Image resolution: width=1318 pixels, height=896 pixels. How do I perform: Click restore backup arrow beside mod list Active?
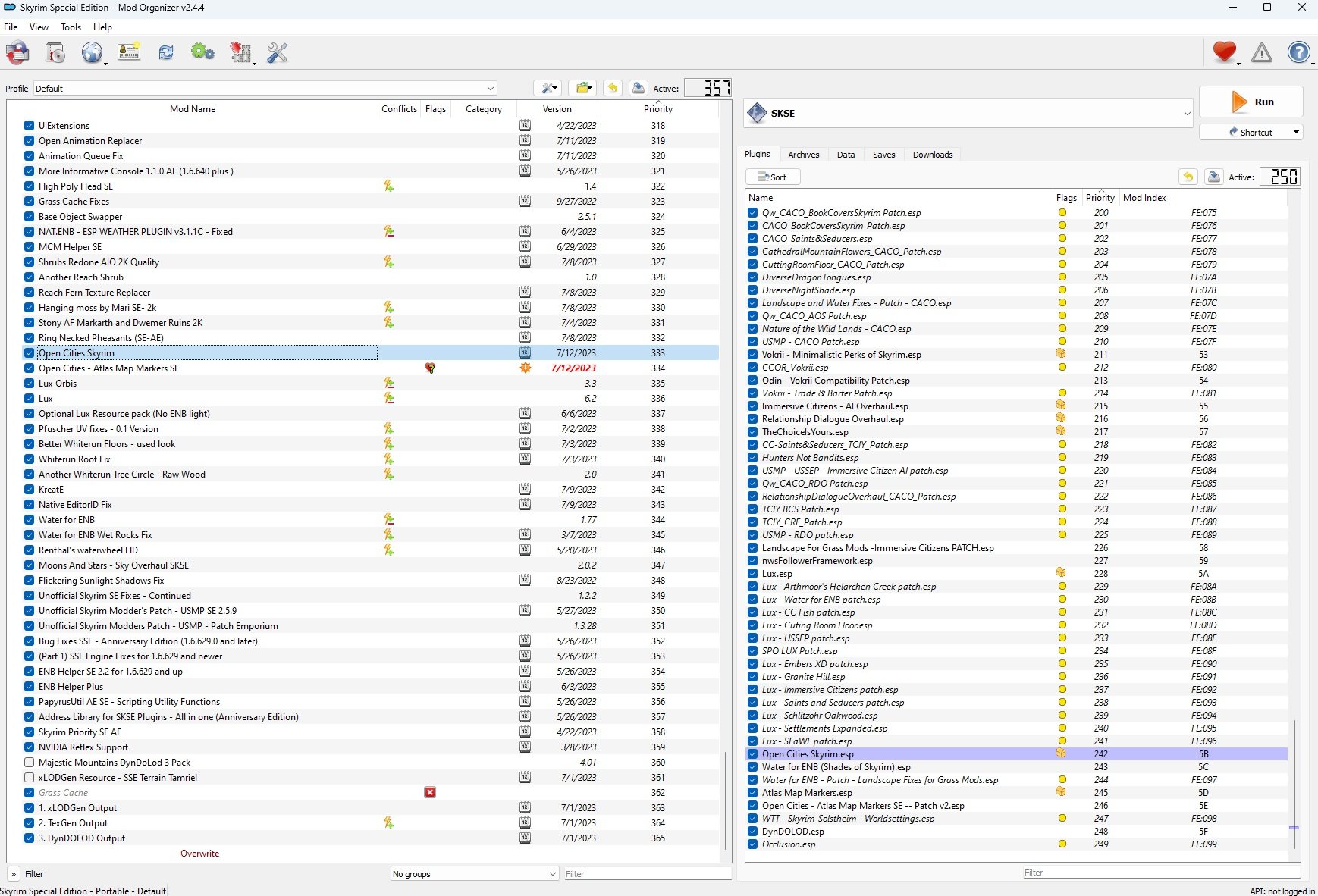613,88
